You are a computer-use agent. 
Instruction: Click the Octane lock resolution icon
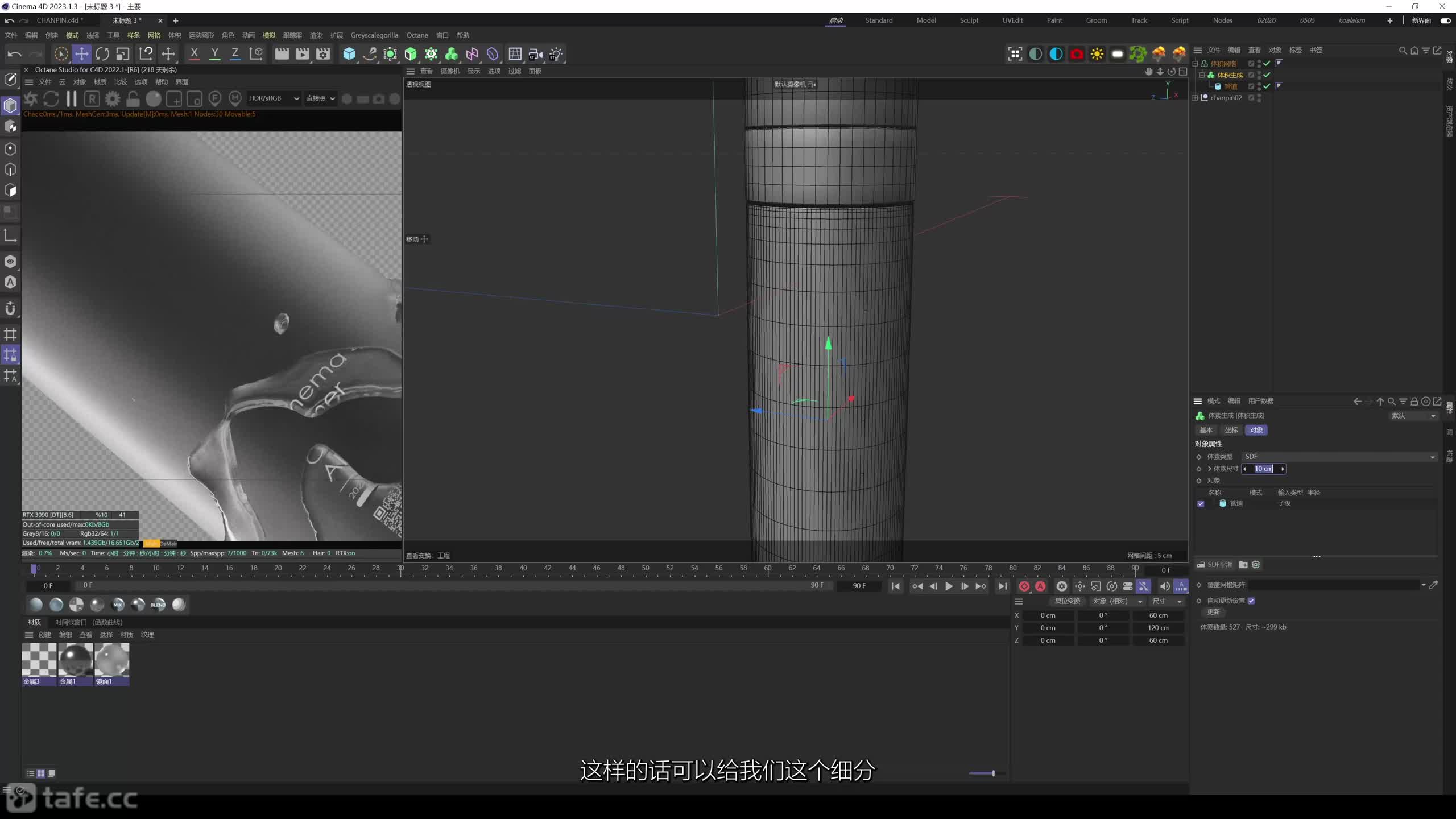pyautogui.click(x=133, y=99)
